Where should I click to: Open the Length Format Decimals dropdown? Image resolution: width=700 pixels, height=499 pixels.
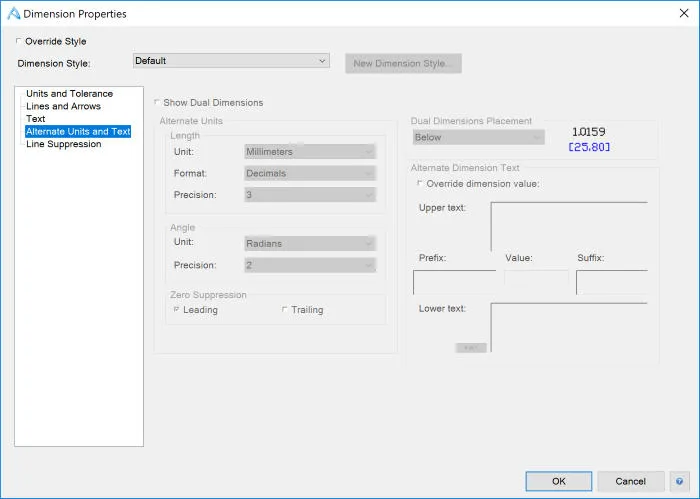coord(310,173)
